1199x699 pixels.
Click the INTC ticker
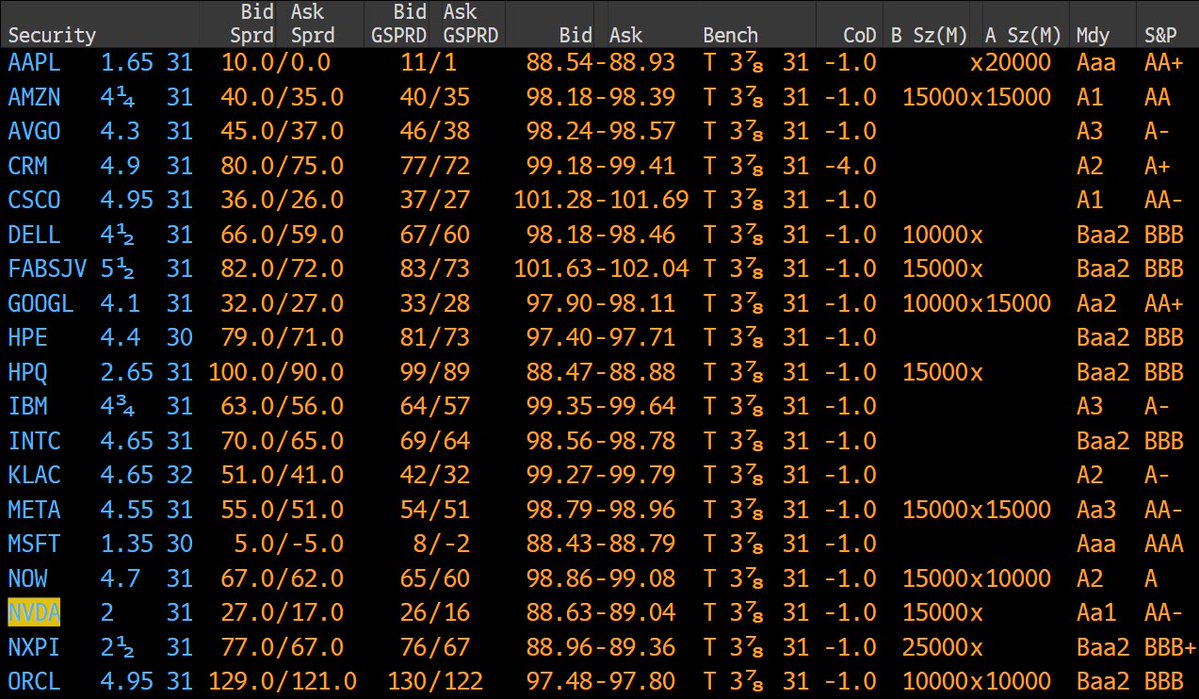(x=34, y=441)
